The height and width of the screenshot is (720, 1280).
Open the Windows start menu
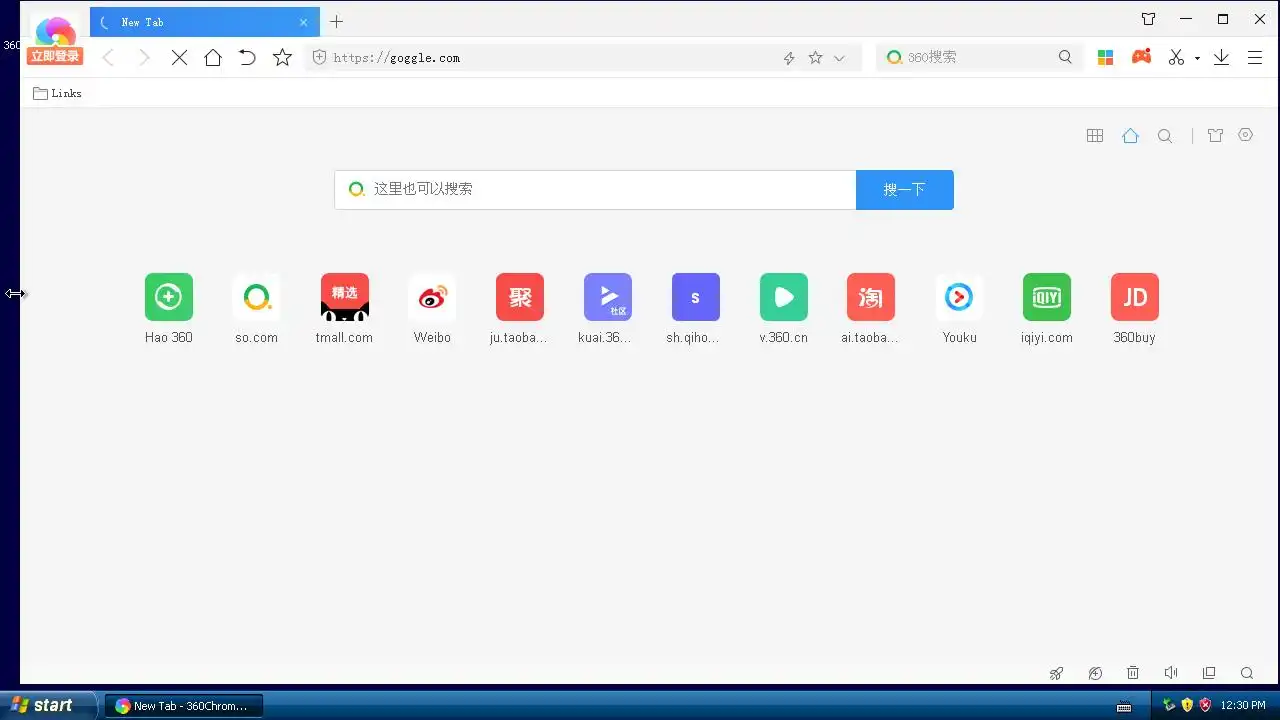click(48, 705)
